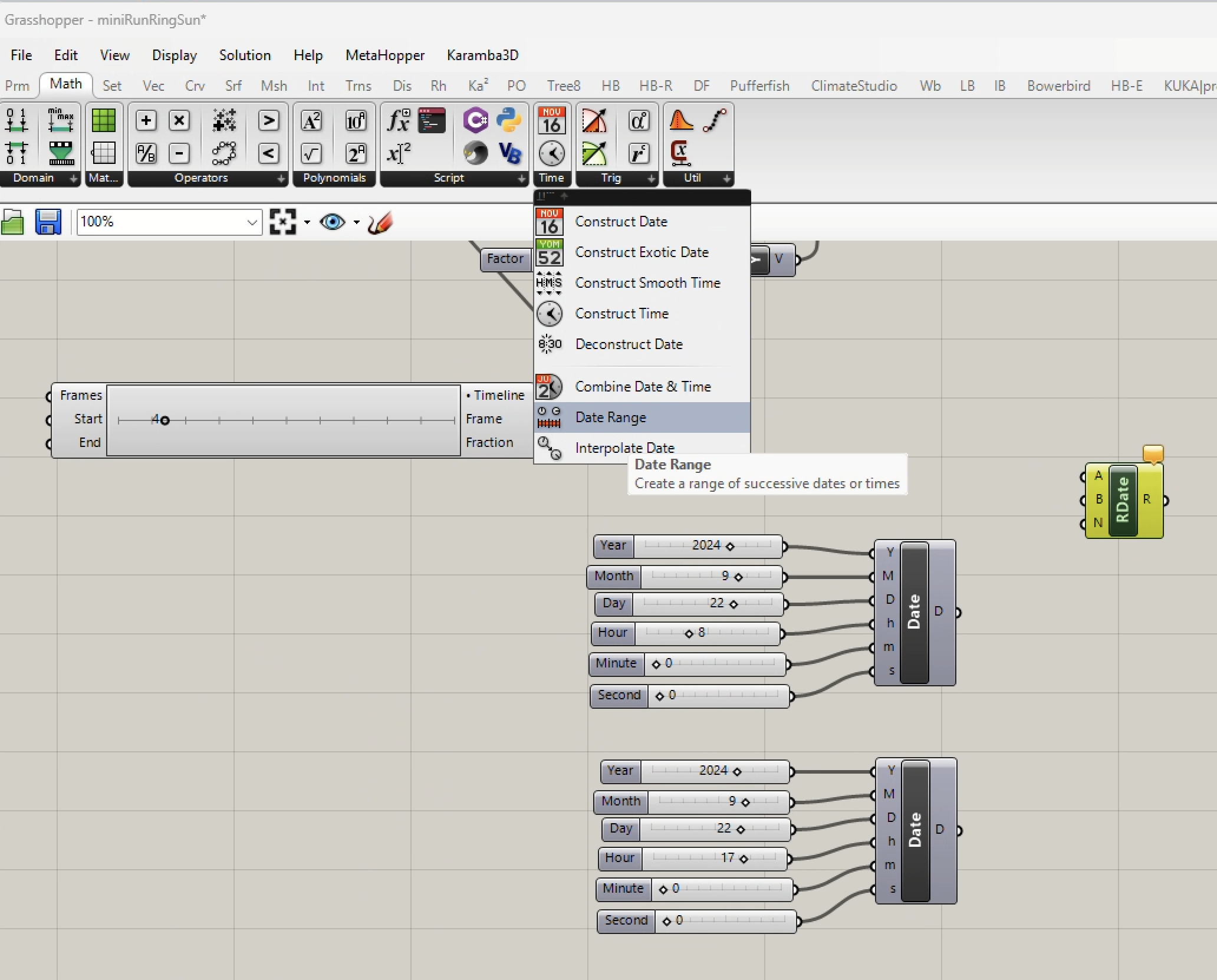Switch to the Vec tab

(153, 86)
